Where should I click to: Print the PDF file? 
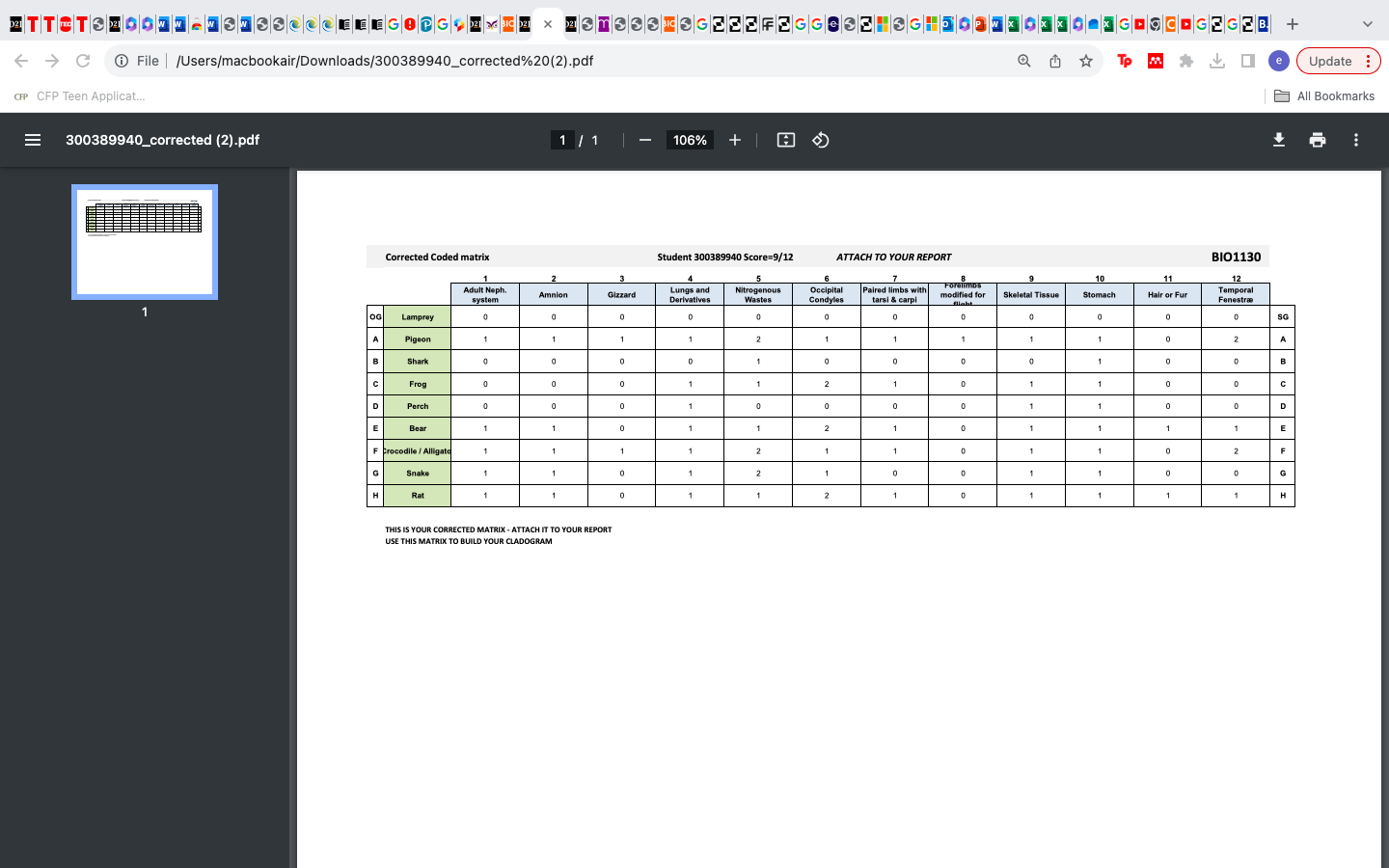click(x=1317, y=140)
